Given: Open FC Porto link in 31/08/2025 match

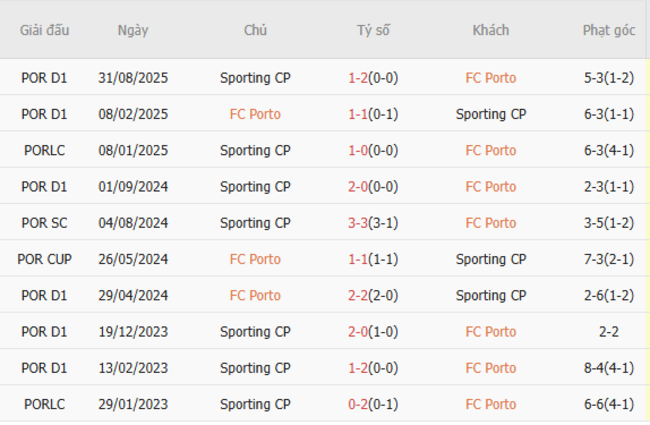Looking at the screenshot, I should point(491,77).
